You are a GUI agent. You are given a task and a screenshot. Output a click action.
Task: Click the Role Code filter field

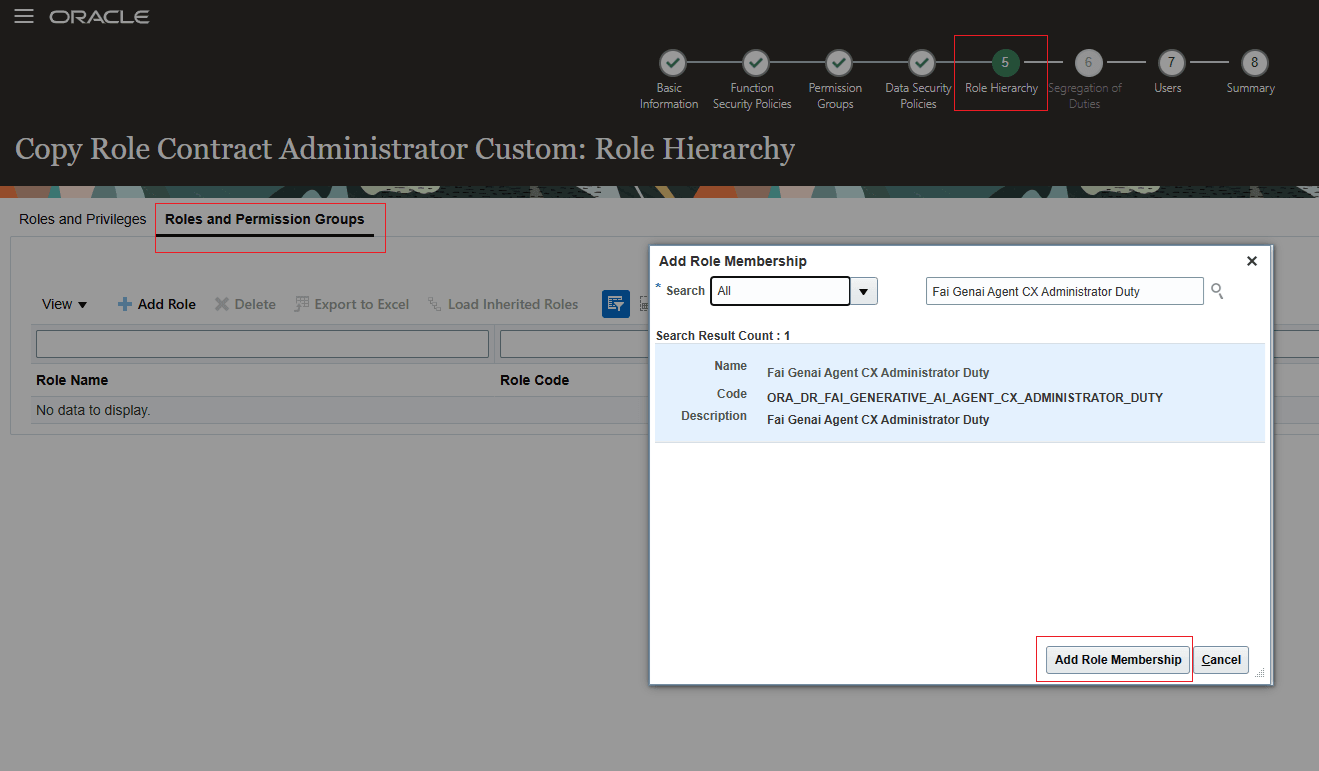coord(575,344)
